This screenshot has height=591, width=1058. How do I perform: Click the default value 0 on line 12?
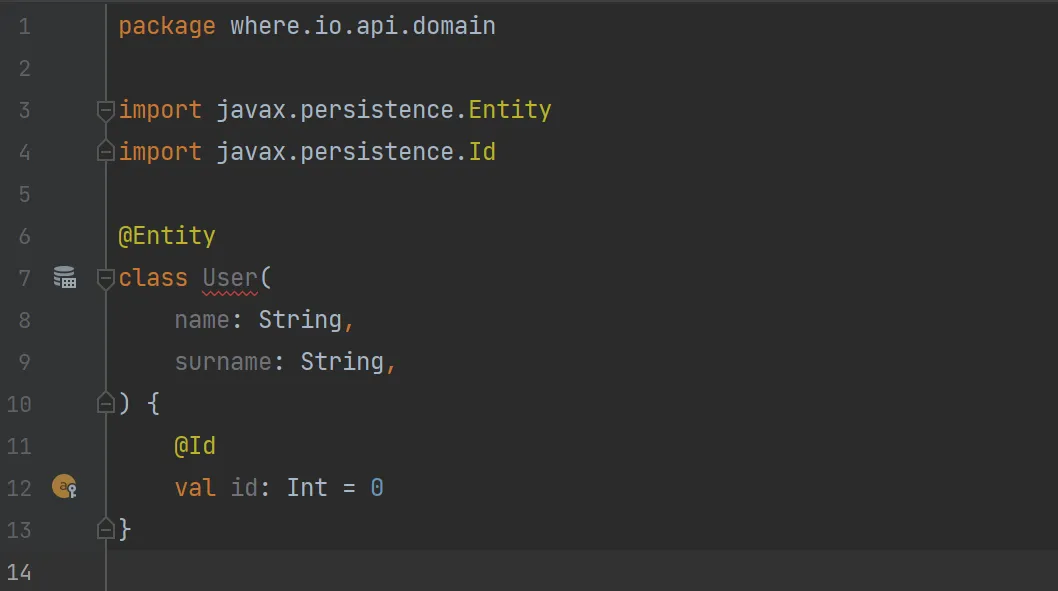click(377, 488)
